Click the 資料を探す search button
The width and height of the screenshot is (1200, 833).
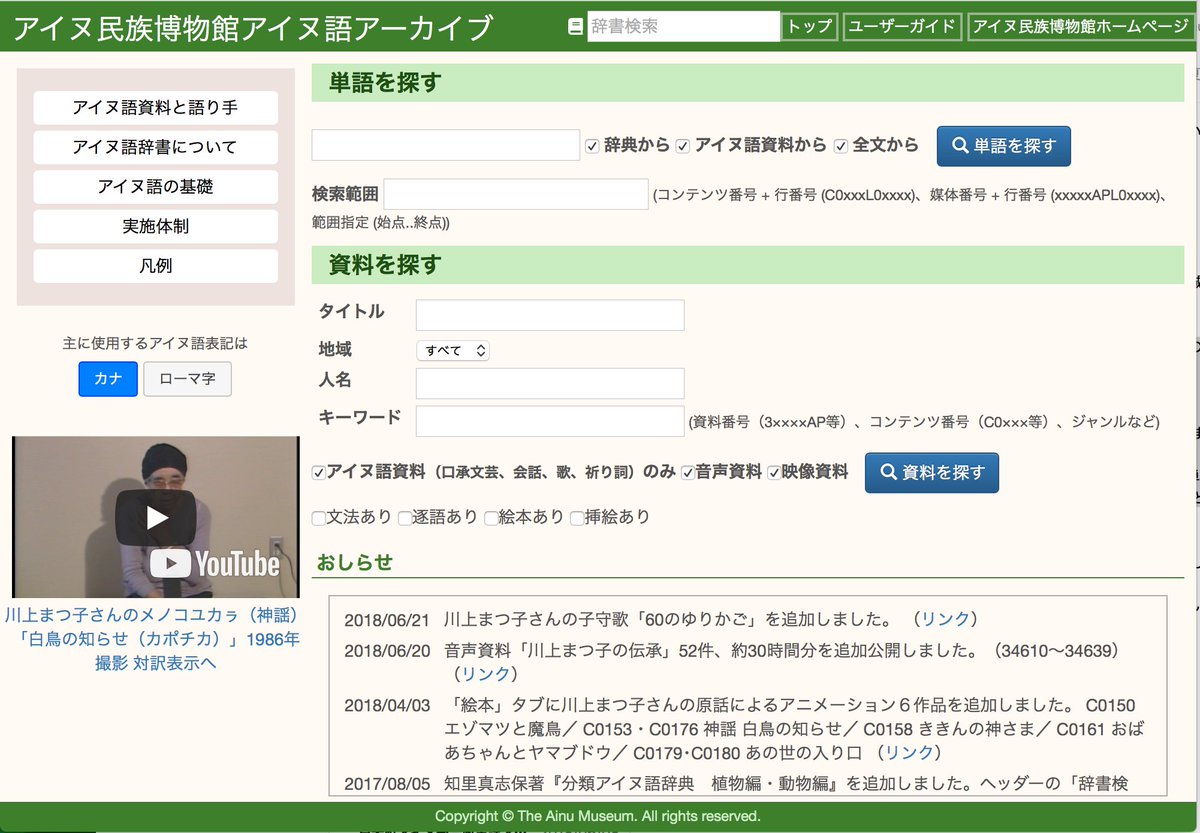pyautogui.click(x=932, y=472)
